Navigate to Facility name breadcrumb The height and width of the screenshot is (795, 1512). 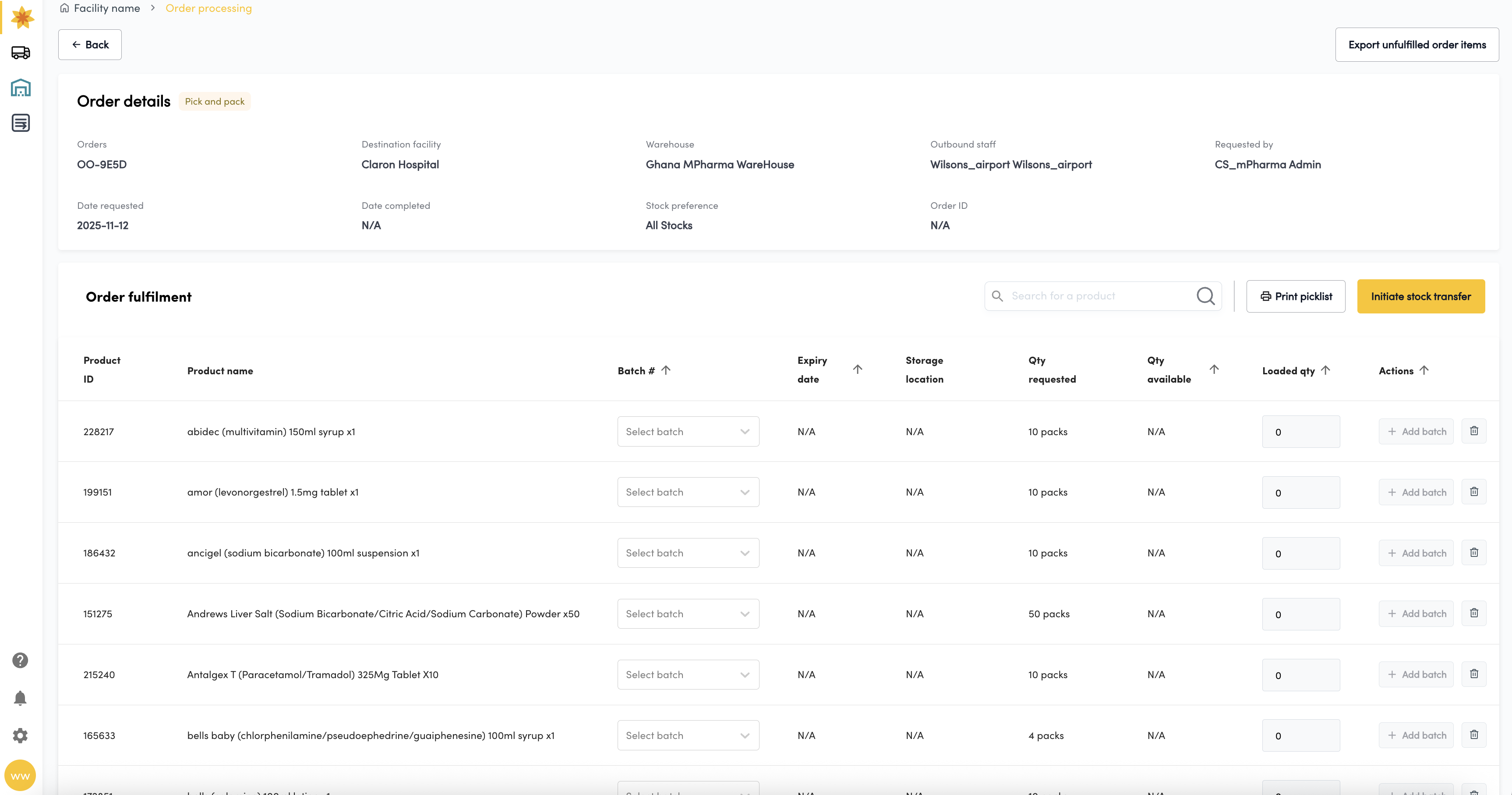coord(107,7)
